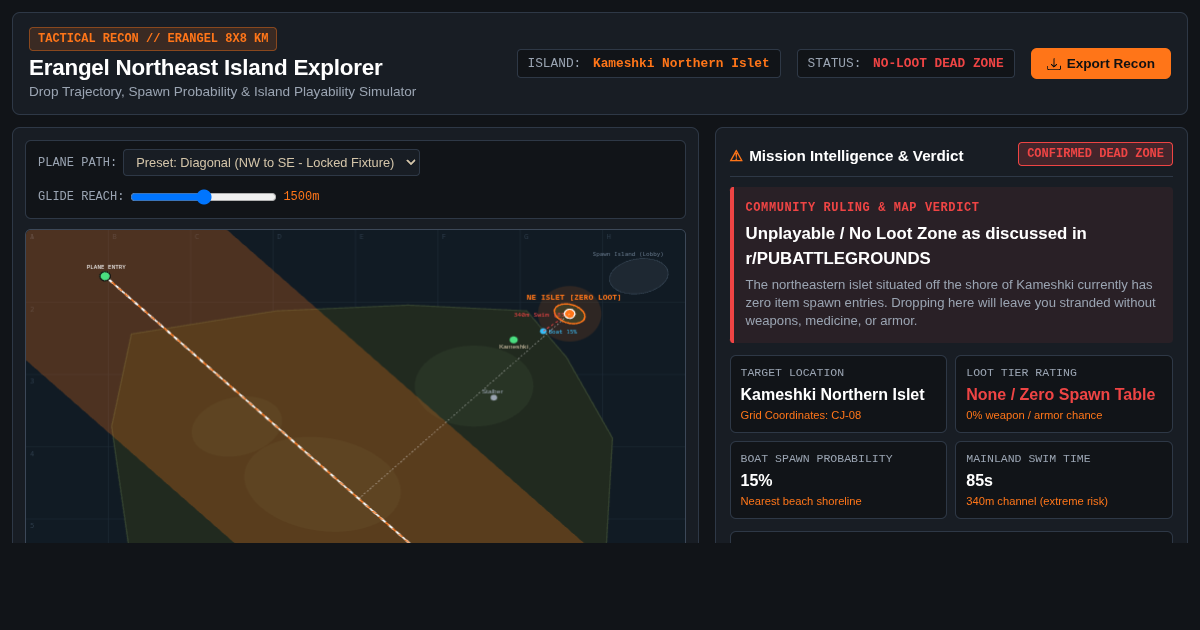
Task: Open the Plane Path preset dropdown
Action: pyautogui.click(x=272, y=162)
